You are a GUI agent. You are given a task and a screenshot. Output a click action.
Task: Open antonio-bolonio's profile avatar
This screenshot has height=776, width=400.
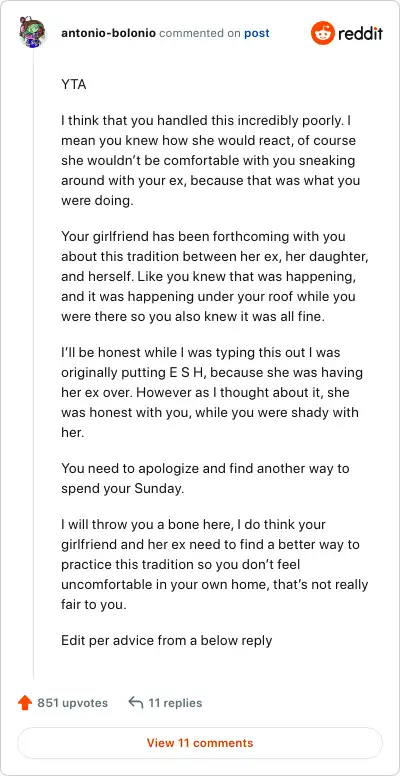coord(33,33)
